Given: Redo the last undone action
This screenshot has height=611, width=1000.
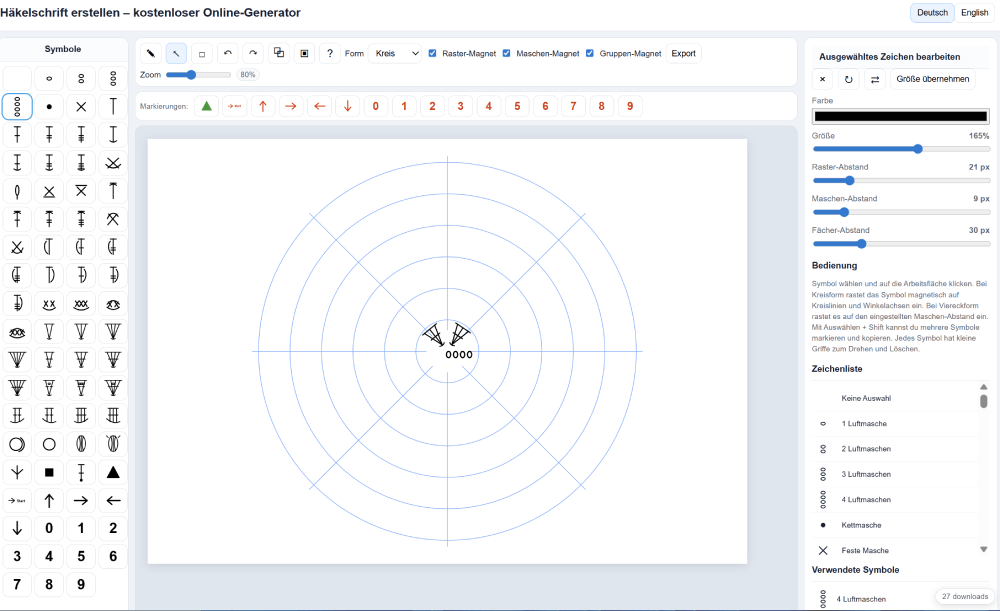Looking at the screenshot, I should click(x=253, y=54).
